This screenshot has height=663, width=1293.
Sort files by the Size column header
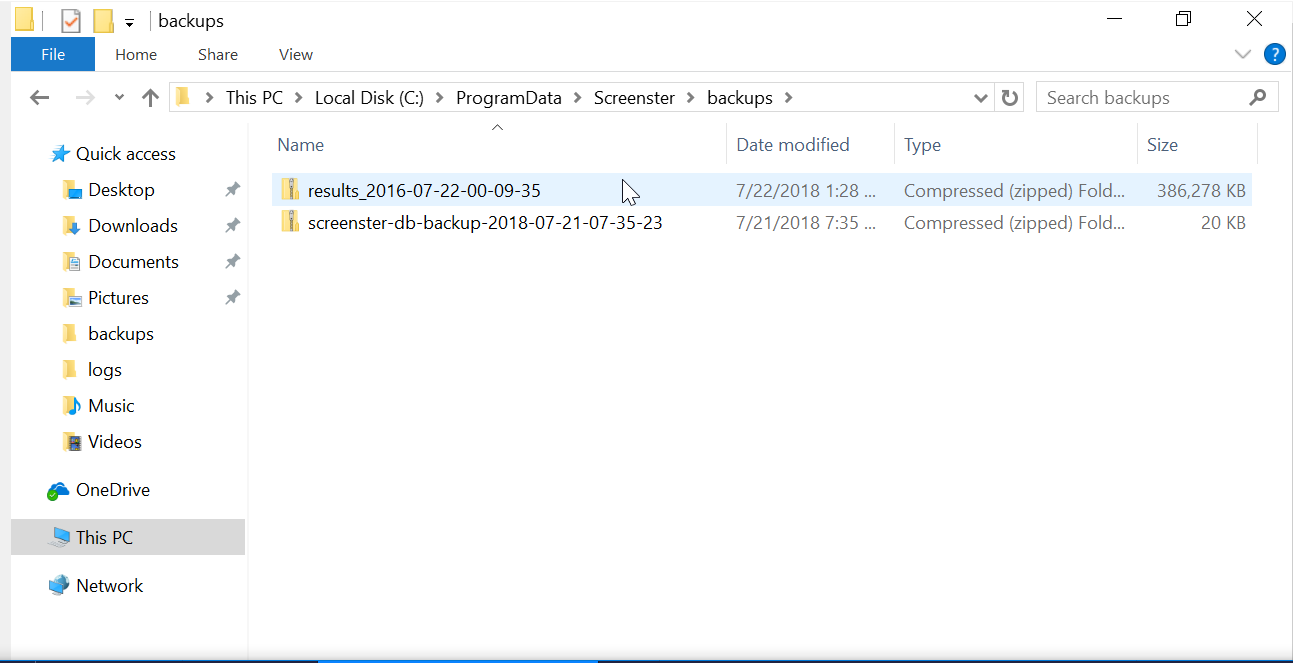tap(1162, 145)
